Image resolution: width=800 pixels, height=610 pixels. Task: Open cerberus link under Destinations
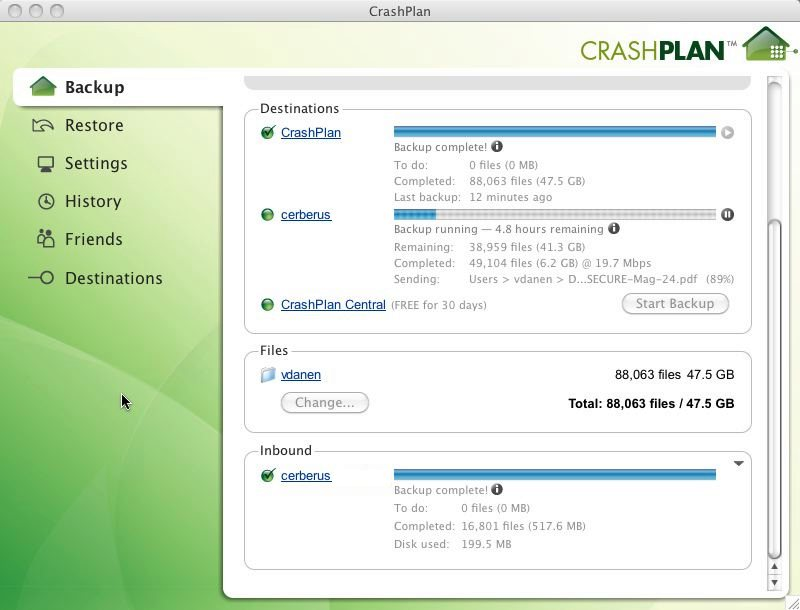(x=306, y=215)
